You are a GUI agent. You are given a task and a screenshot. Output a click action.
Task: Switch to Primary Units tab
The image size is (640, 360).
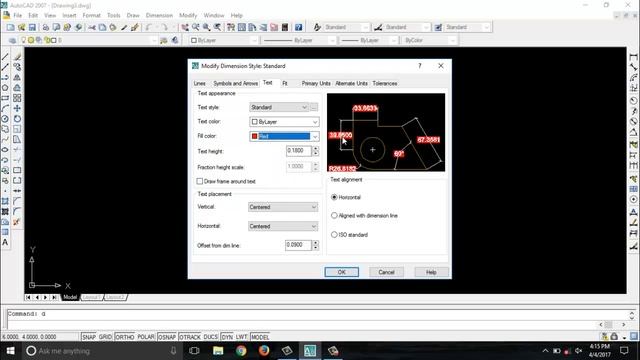(x=316, y=83)
